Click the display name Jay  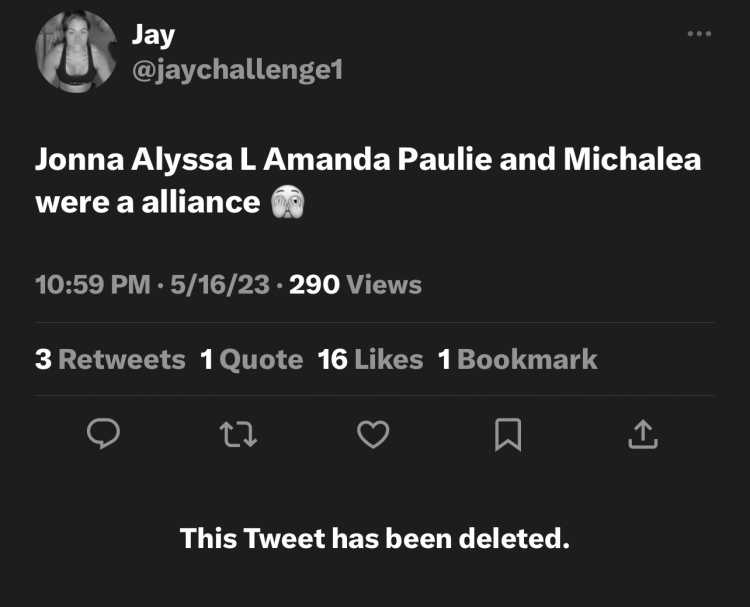(x=153, y=35)
